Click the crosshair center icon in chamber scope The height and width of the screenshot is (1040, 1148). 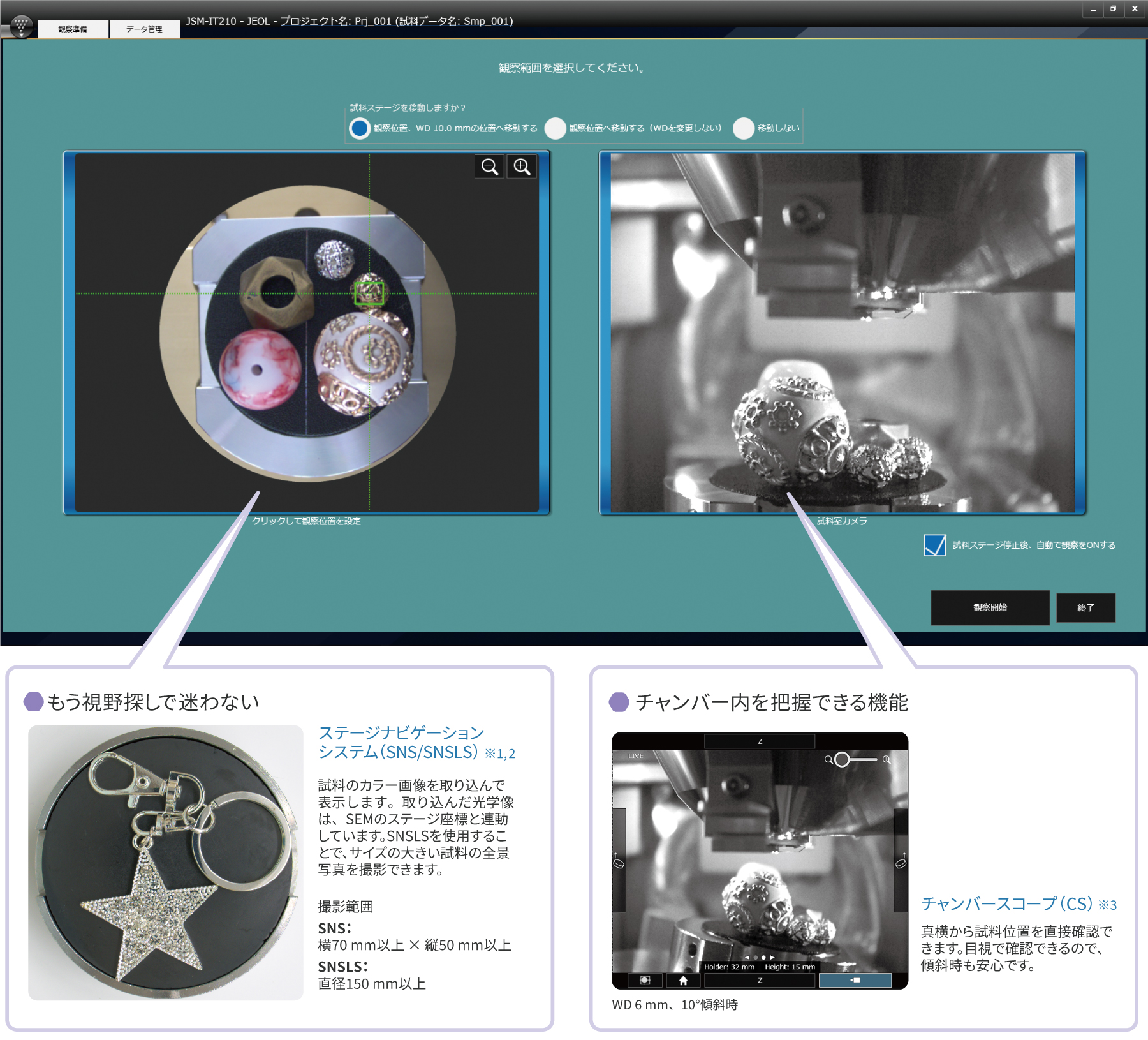[645, 981]
